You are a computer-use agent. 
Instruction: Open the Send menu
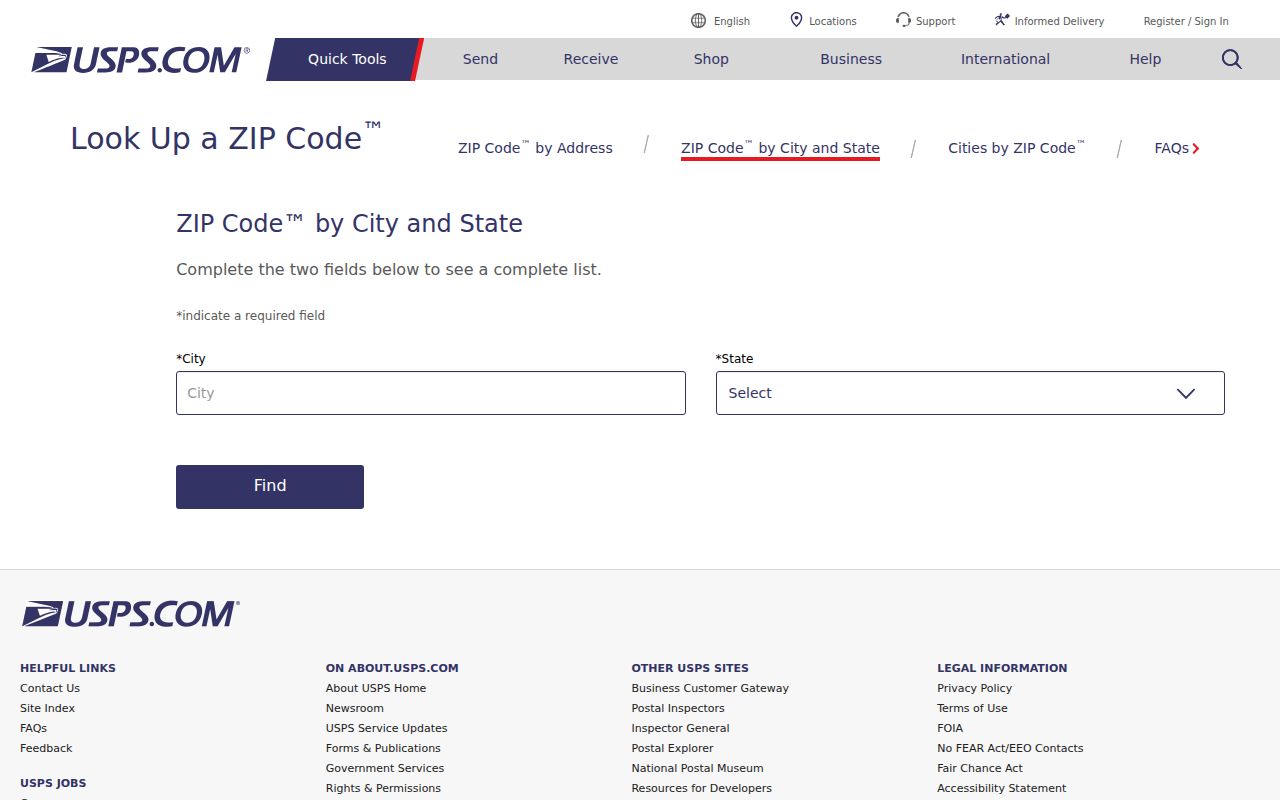(480, 59)
